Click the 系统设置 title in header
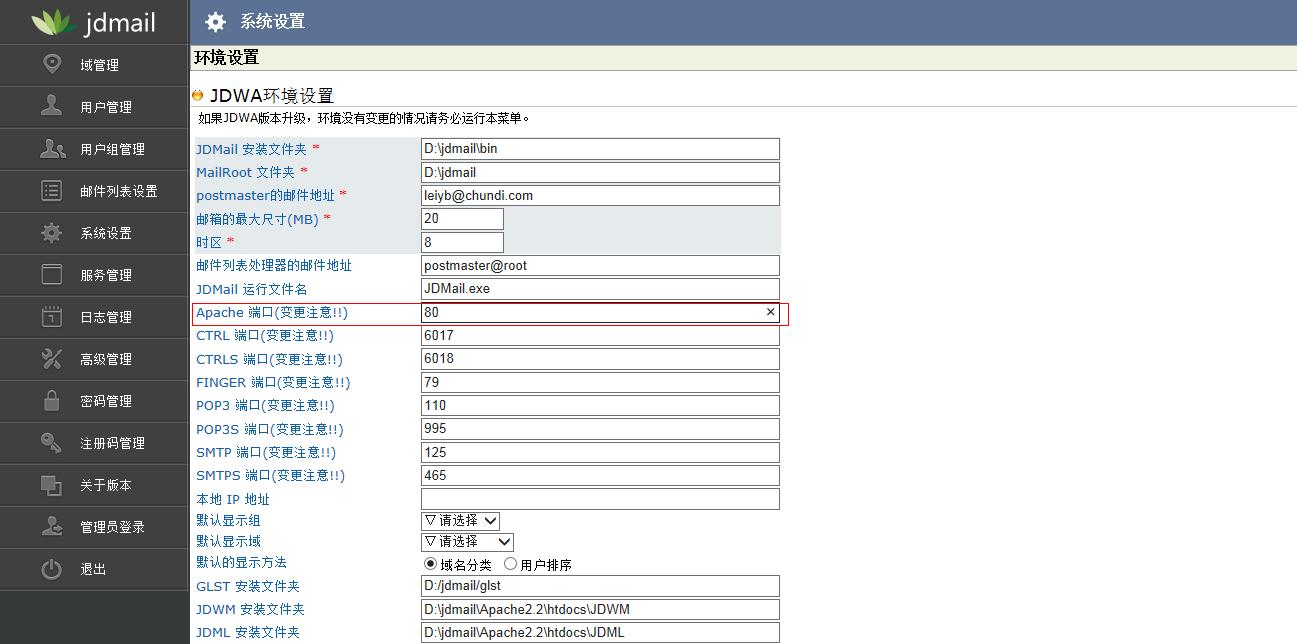The height and width of the screenshot is (644, 1297). (x=272, y=22)
